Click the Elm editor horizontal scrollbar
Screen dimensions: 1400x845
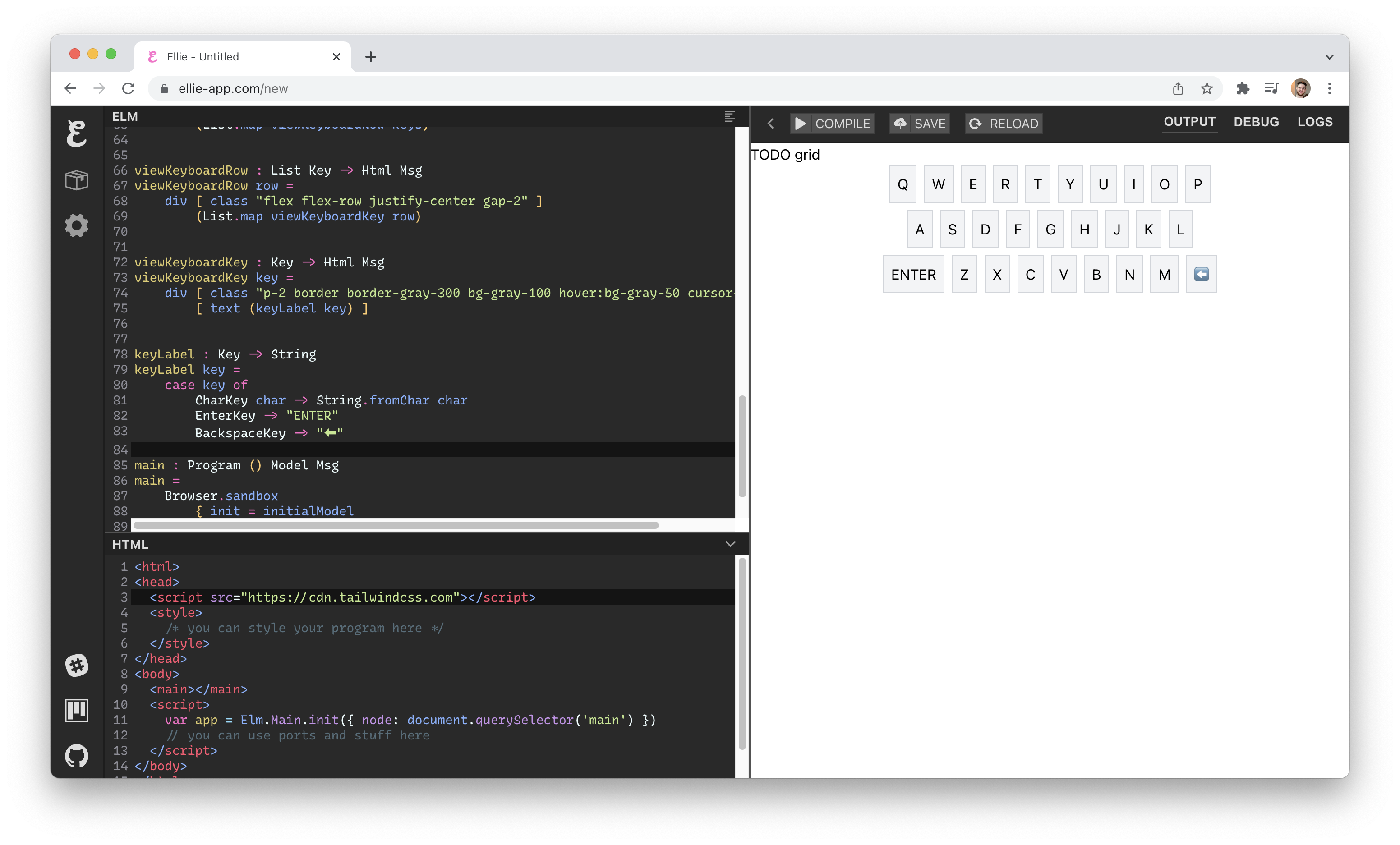[x=396, y=525]
